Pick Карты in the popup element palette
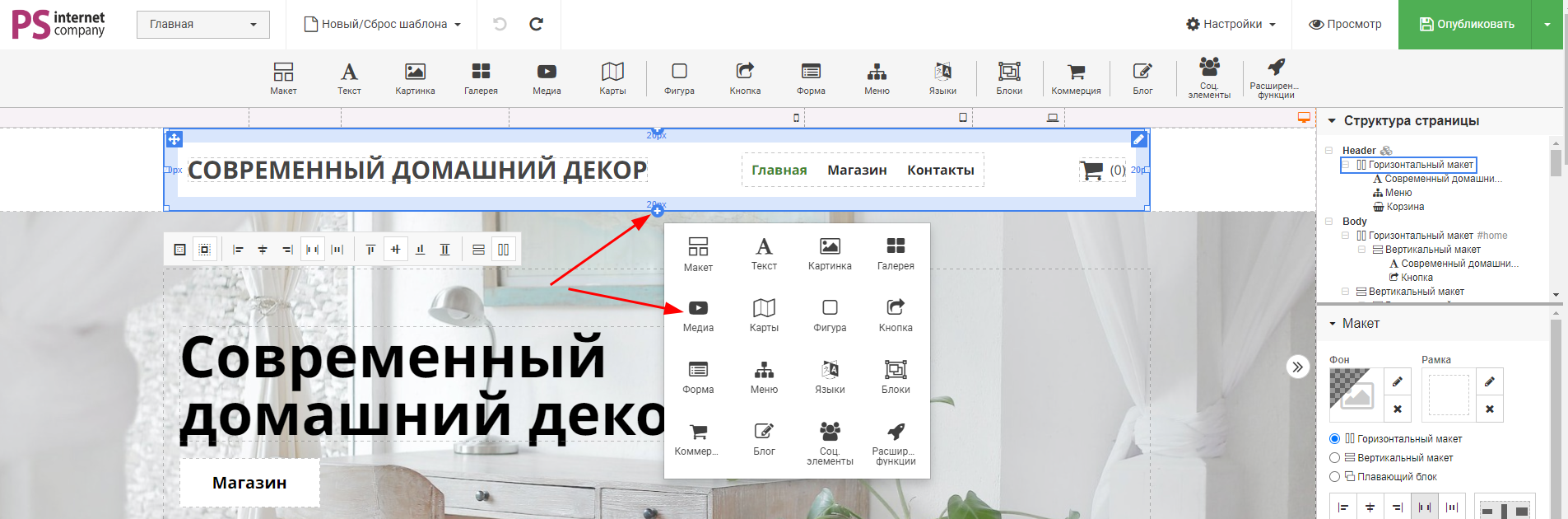Image resolution: width=1568 pixels, height=519 pixels. tap(764, 316)
